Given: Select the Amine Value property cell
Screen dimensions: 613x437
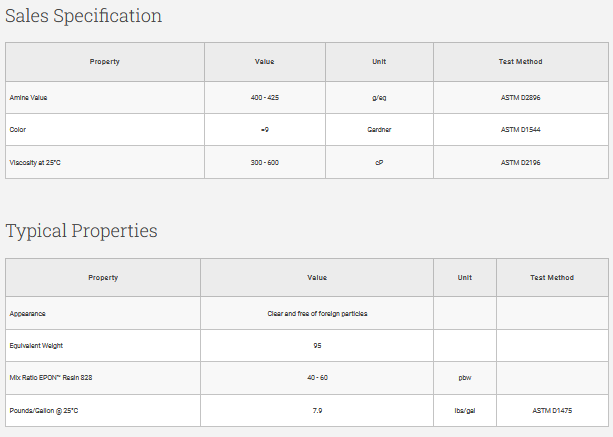Looking at the screenshot, I should tap(28, 98).
